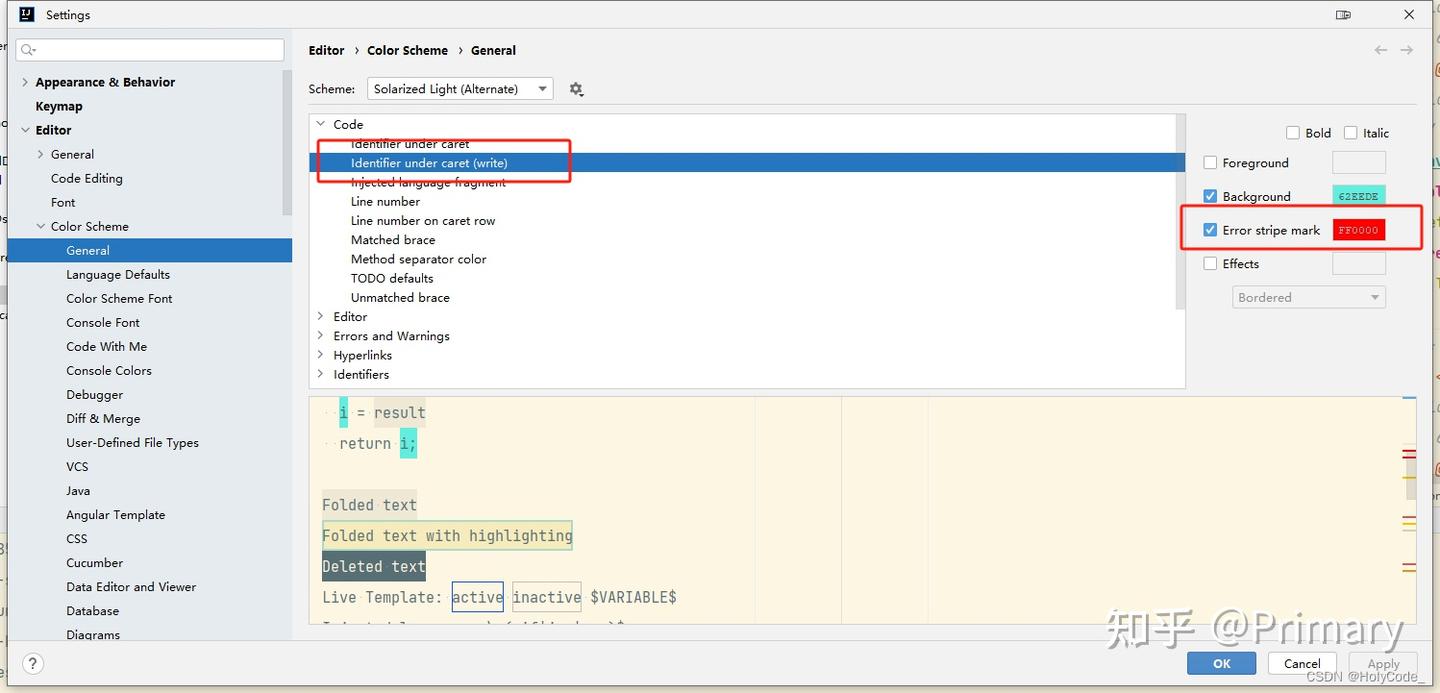The image size is (1440, 693).
Task: Click Color Scheme in the breadcrumb path
Action: (x=407, y=49)
